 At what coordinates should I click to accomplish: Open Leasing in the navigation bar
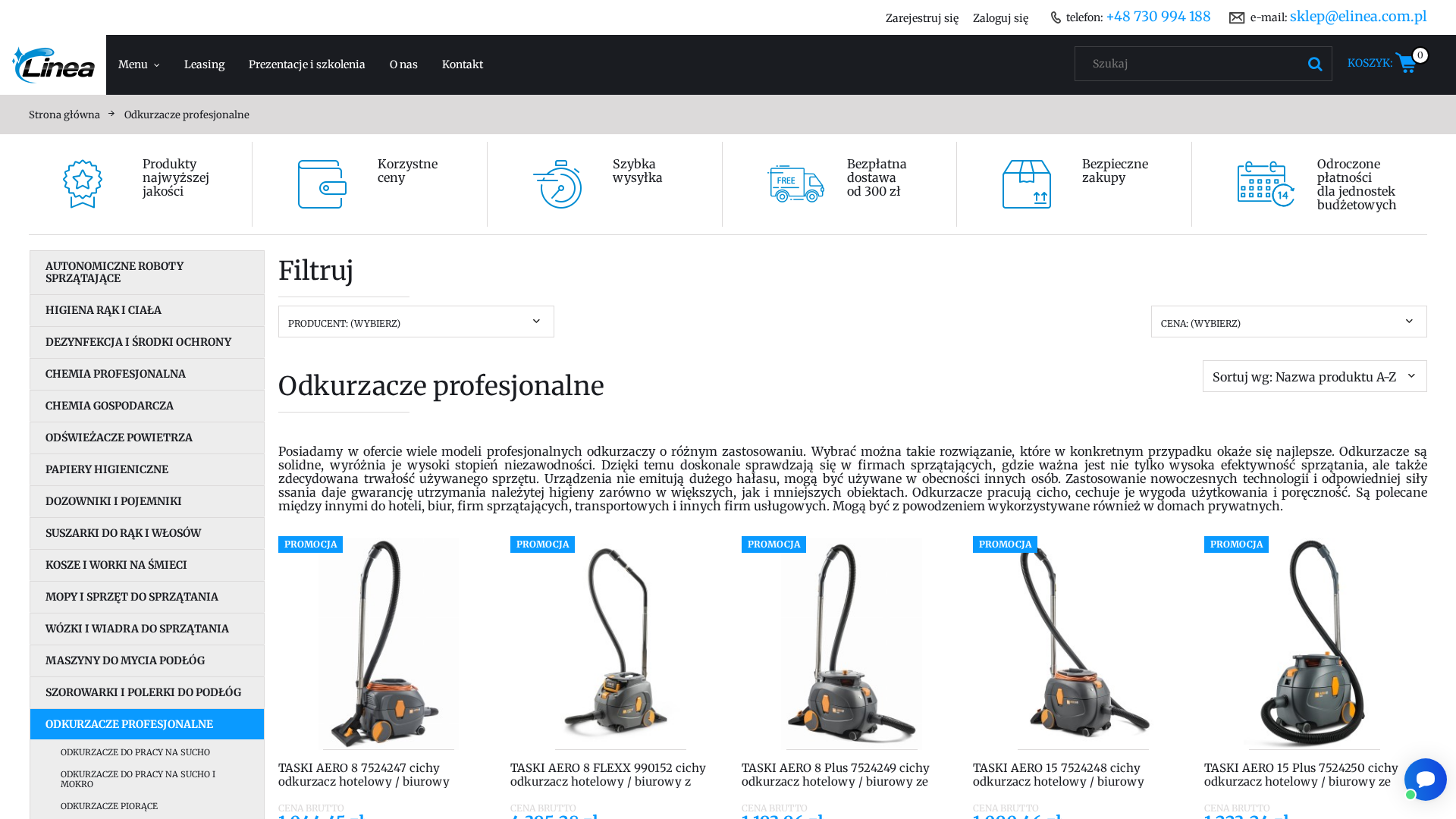coord(204,64)
